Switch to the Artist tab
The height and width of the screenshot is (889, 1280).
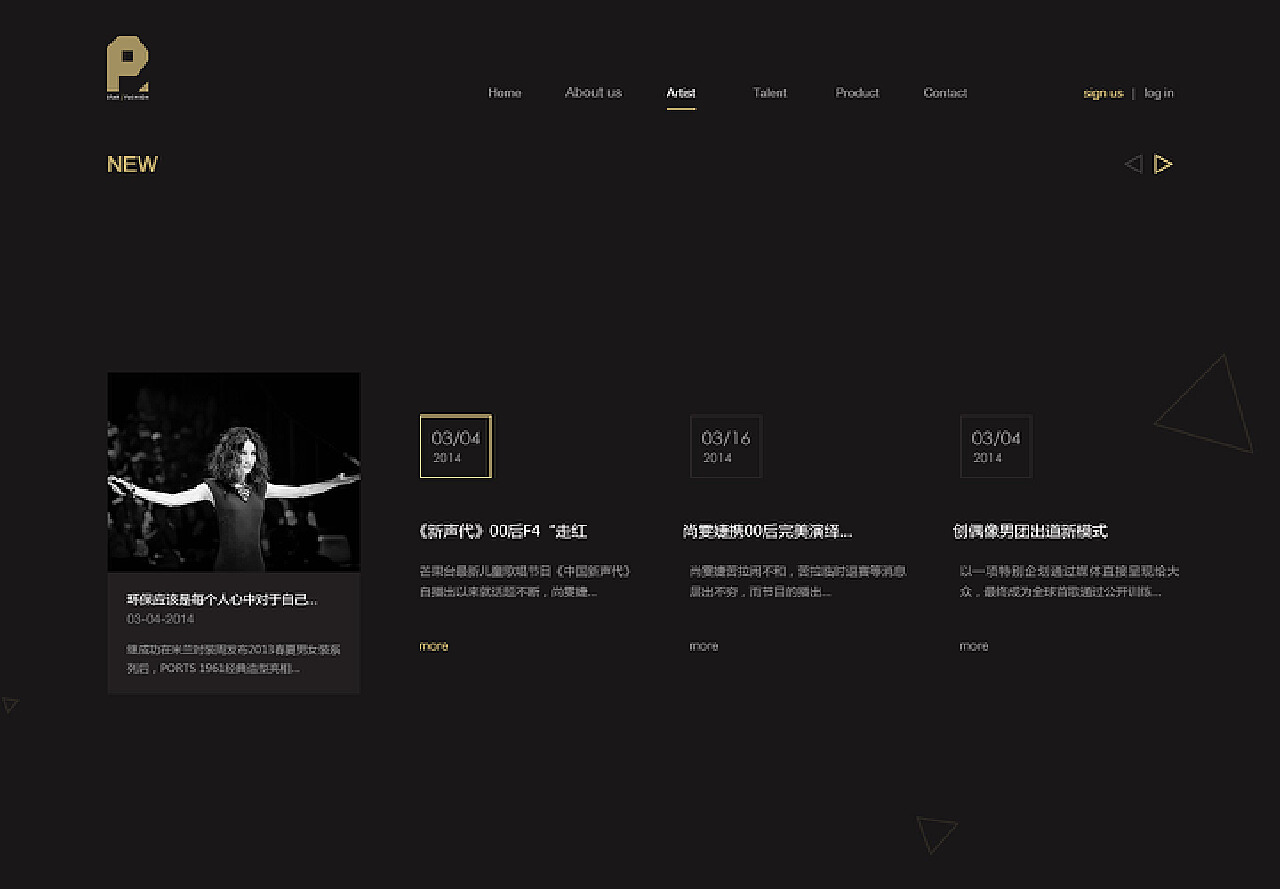pos(681,93)
